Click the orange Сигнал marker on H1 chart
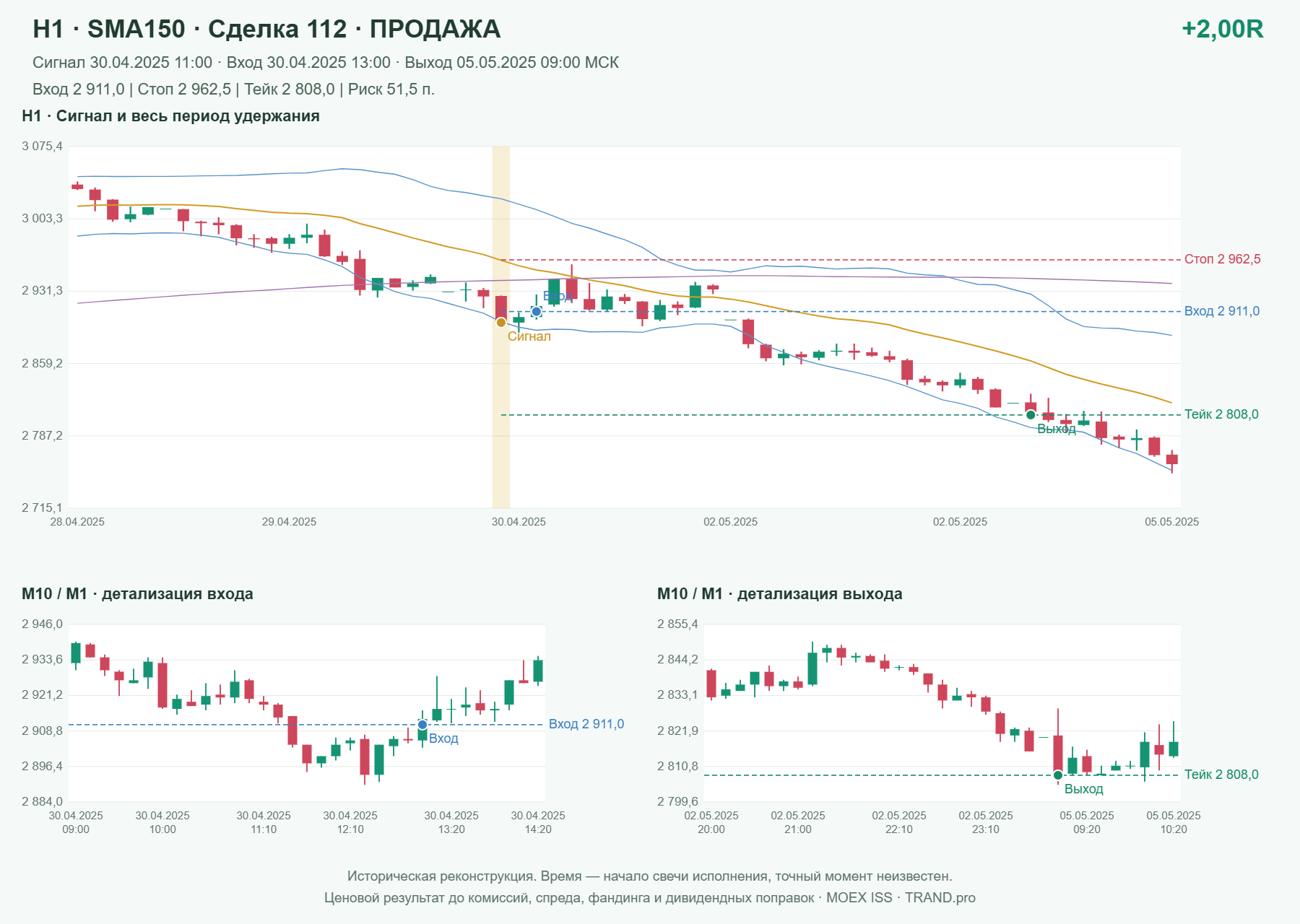This screenshot has width=1300, height=924. (x=501, y=323)
